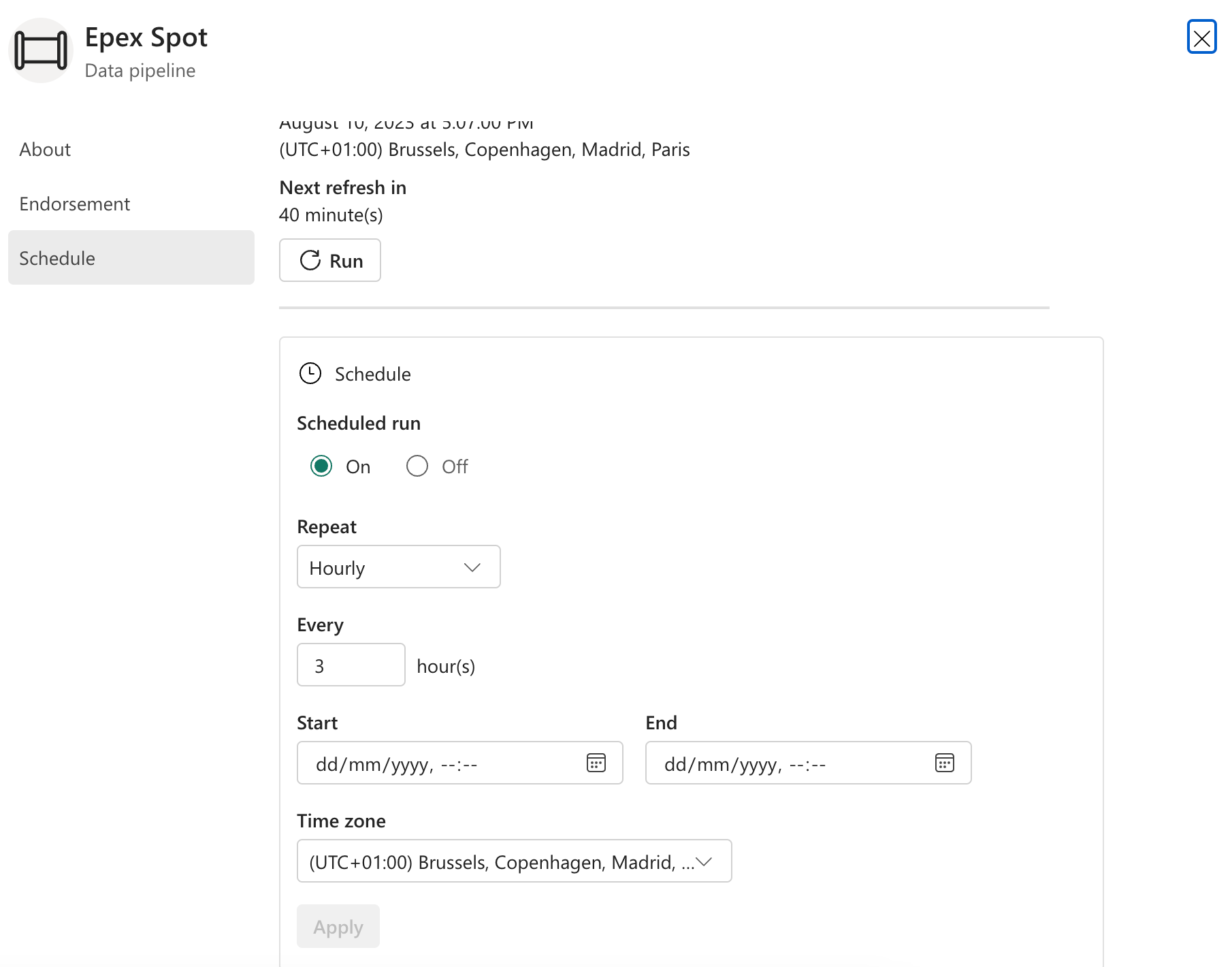This screenshot has width=1232, height=967.
Task: Switch to the Endorsement section
Action: [75, 204]
